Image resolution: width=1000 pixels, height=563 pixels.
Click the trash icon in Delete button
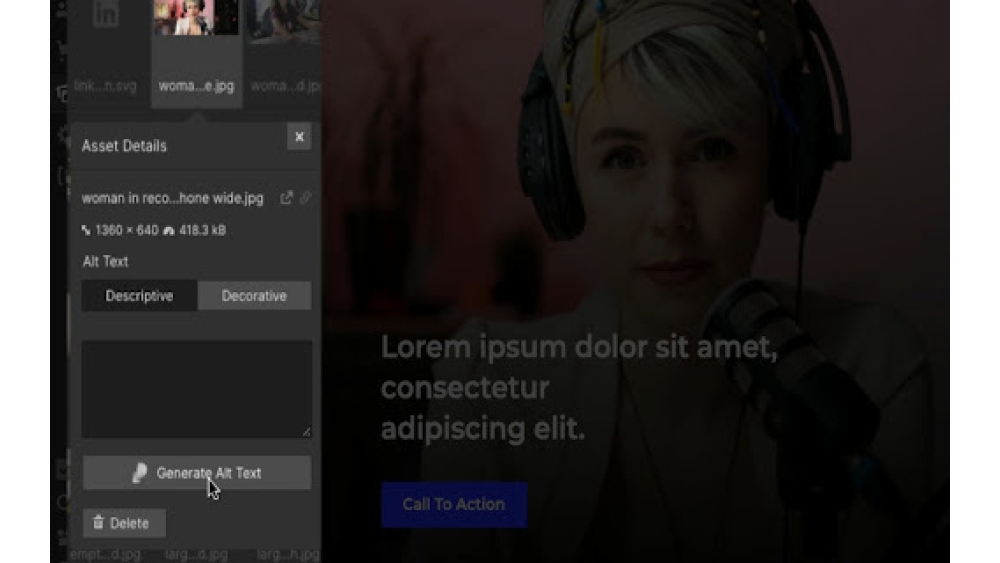point(98,522)
